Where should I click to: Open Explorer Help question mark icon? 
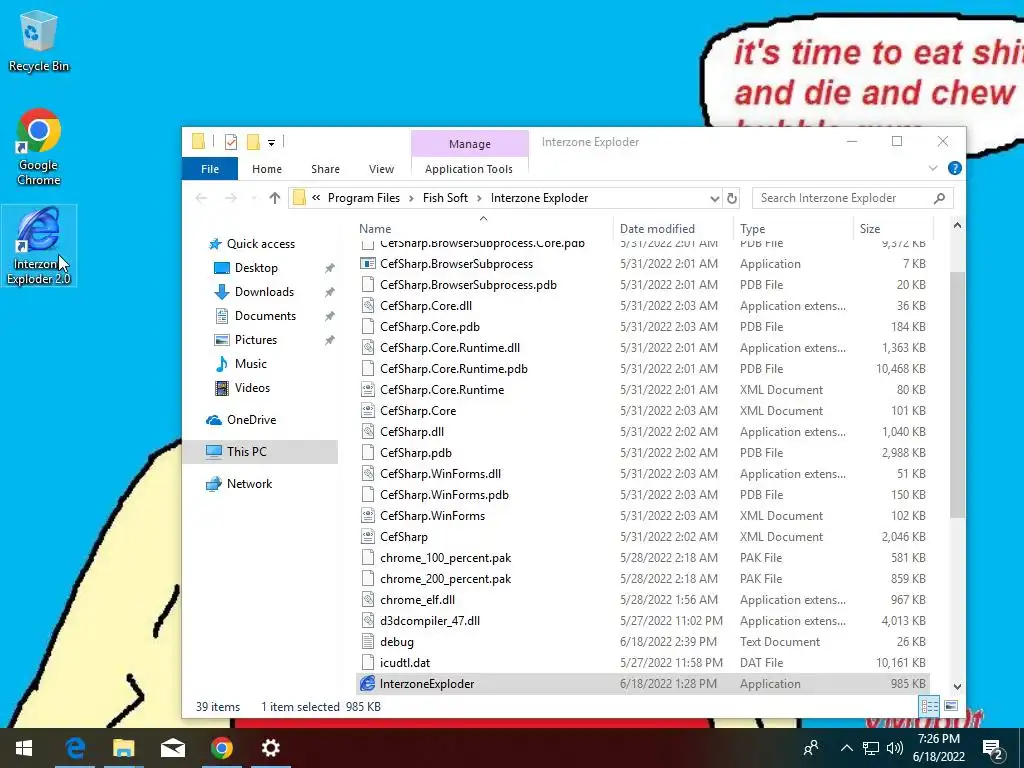click(954, 168)
